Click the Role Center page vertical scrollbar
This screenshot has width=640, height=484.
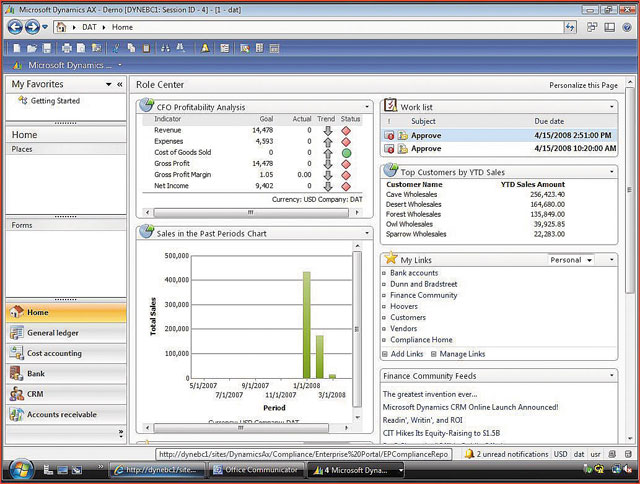[x=630, y=190]
